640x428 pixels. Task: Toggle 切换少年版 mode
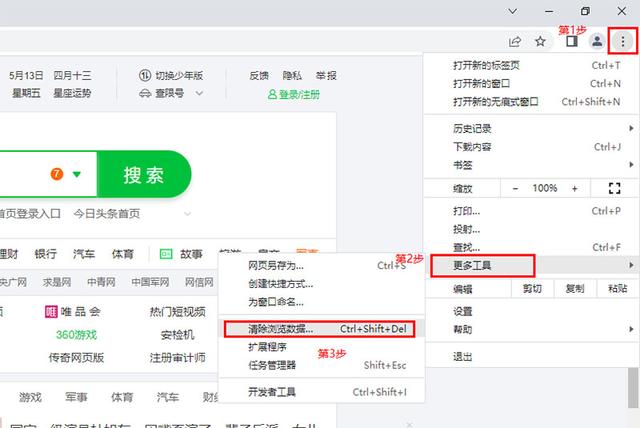[172, 75]
